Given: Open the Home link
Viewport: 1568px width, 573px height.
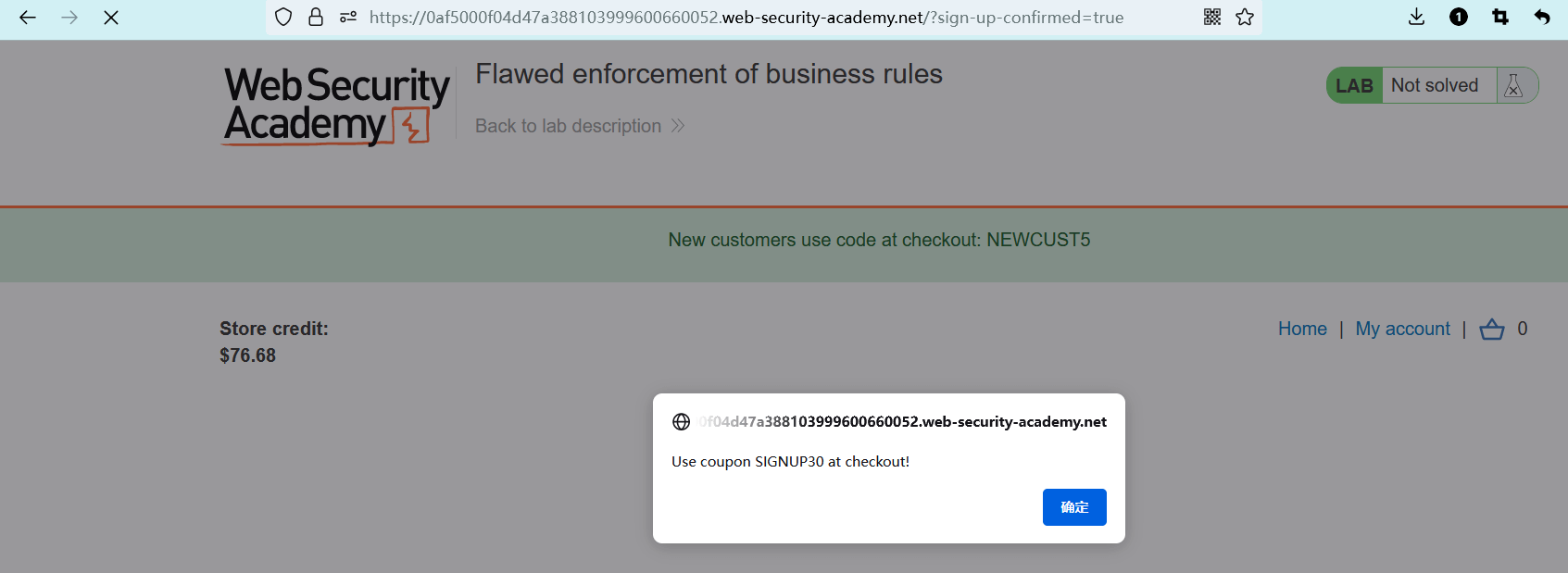Looking at the screenshot, I should [x=1302, y=329].
